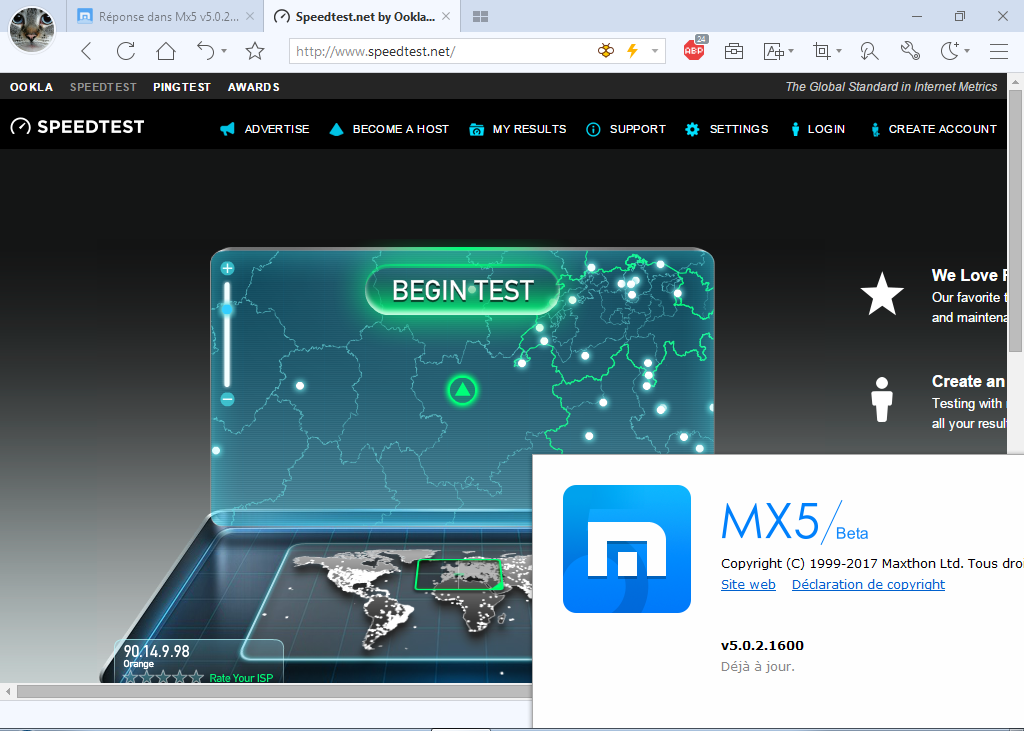Select the green triangle server marker
Viewport: 1024px width, 731px height.
click(462, 390)
